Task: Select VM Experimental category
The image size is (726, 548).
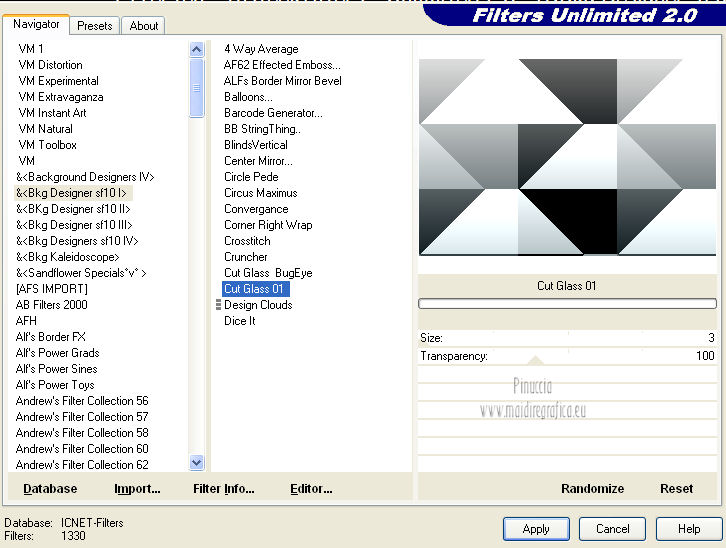Action: 58,81
